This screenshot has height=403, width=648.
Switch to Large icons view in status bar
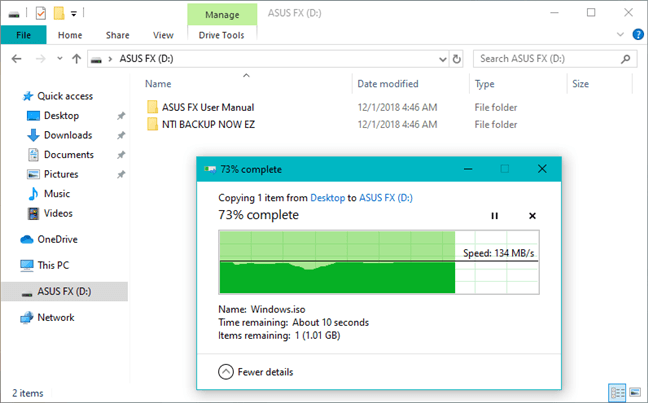pyautogui.click(x=635, y=392)
